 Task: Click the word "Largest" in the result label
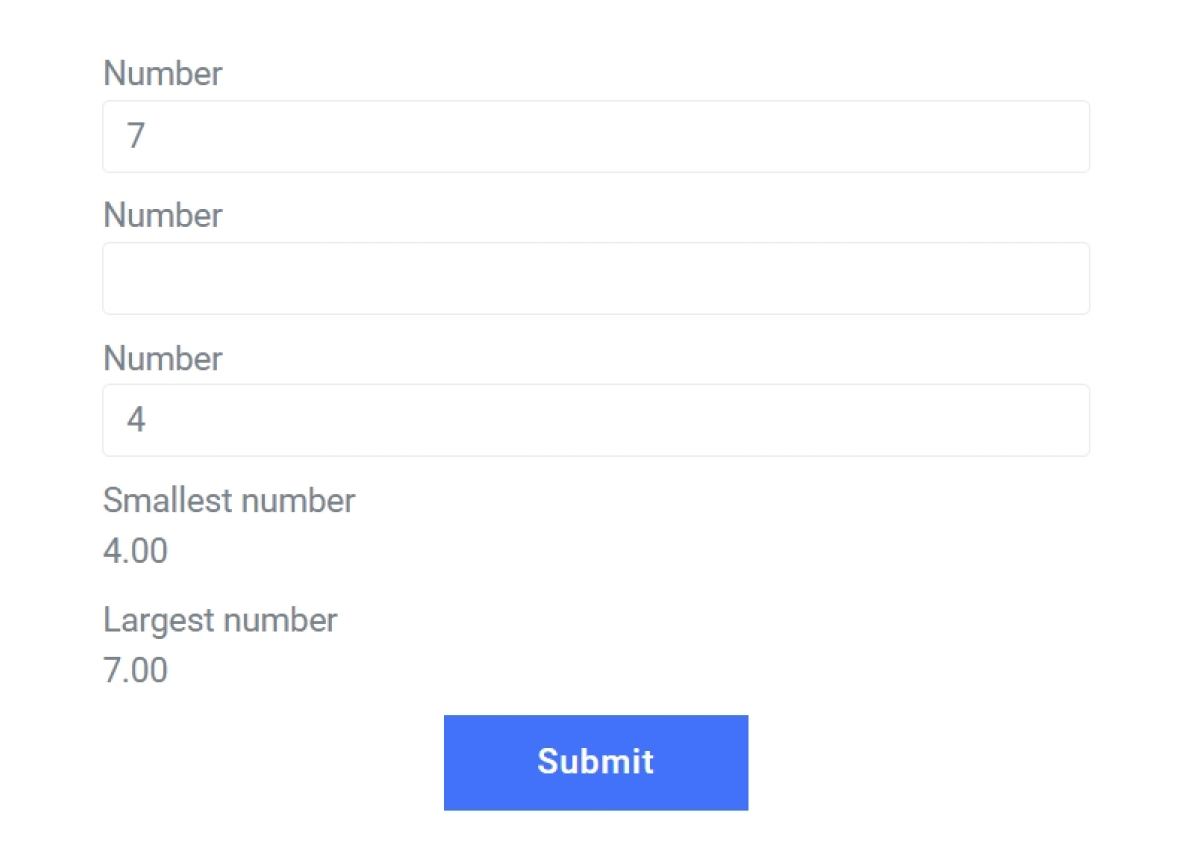pos(158,620)
